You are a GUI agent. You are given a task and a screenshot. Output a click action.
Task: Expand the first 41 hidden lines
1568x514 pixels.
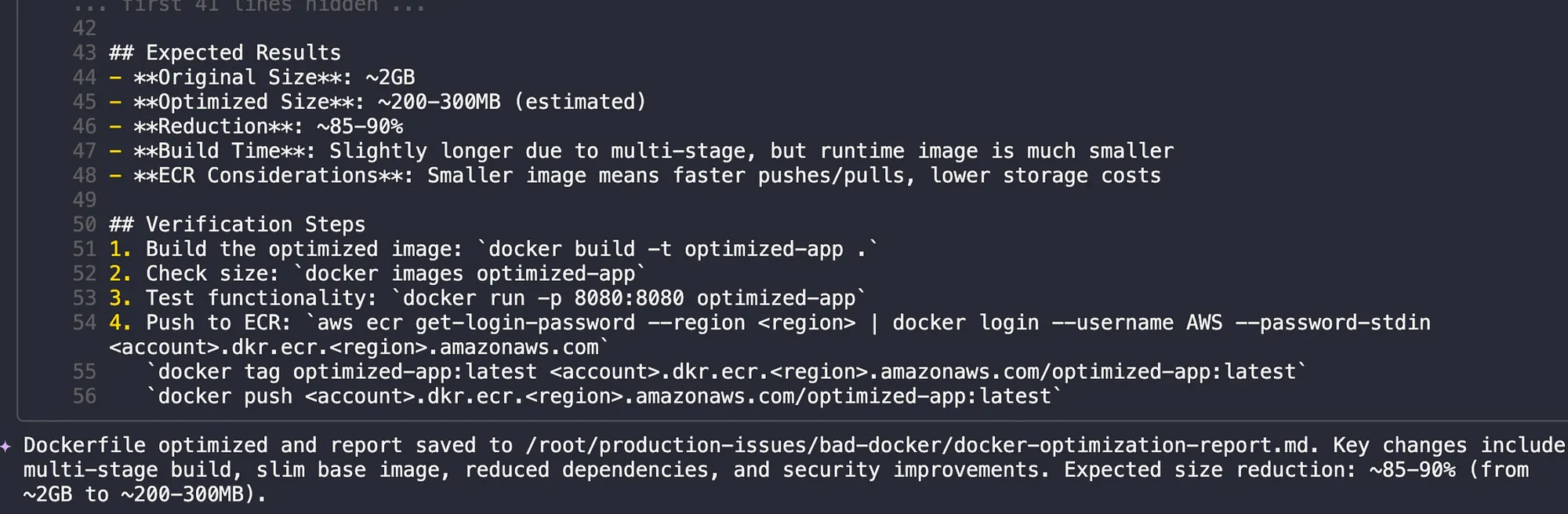pyautogui.click(x=249, y=6)
